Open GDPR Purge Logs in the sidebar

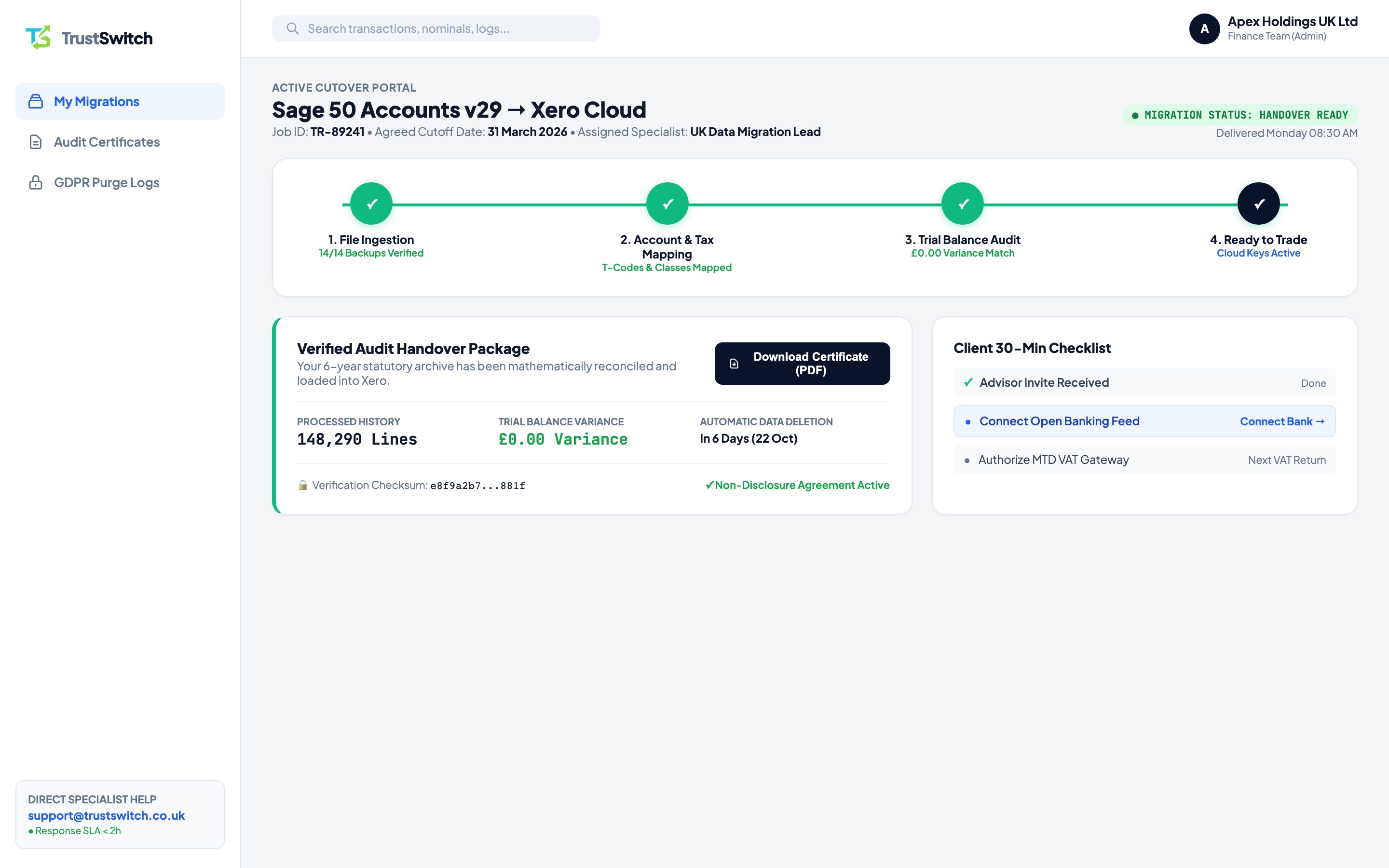[120, 183]
